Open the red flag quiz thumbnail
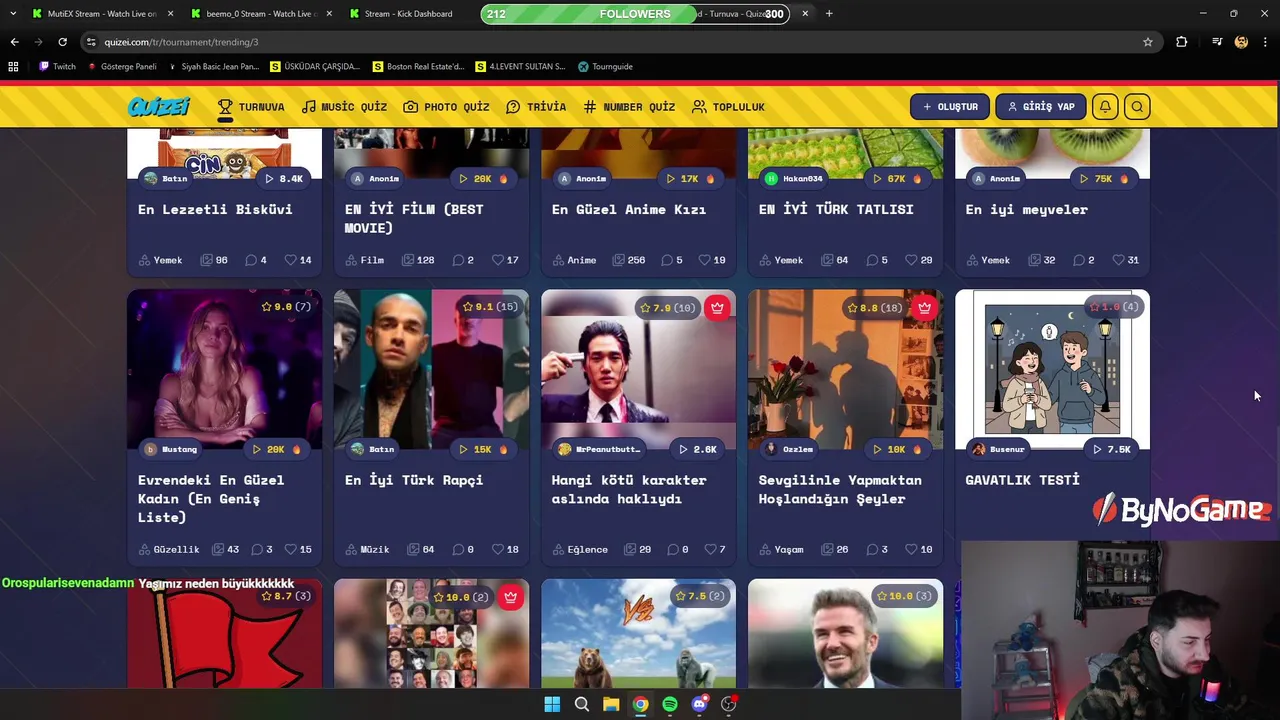1280x720 pixels. (225, 634)
